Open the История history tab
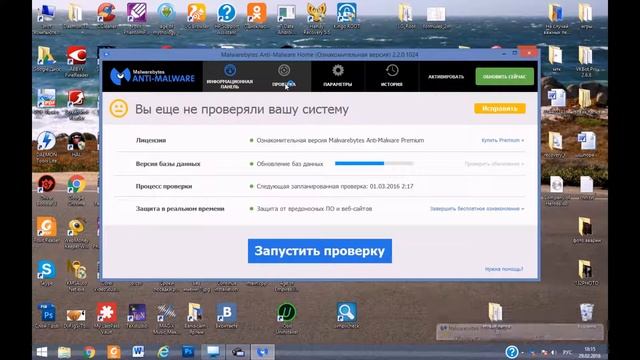This screenshot has height=360, width=640. click(x=392, y=76)
